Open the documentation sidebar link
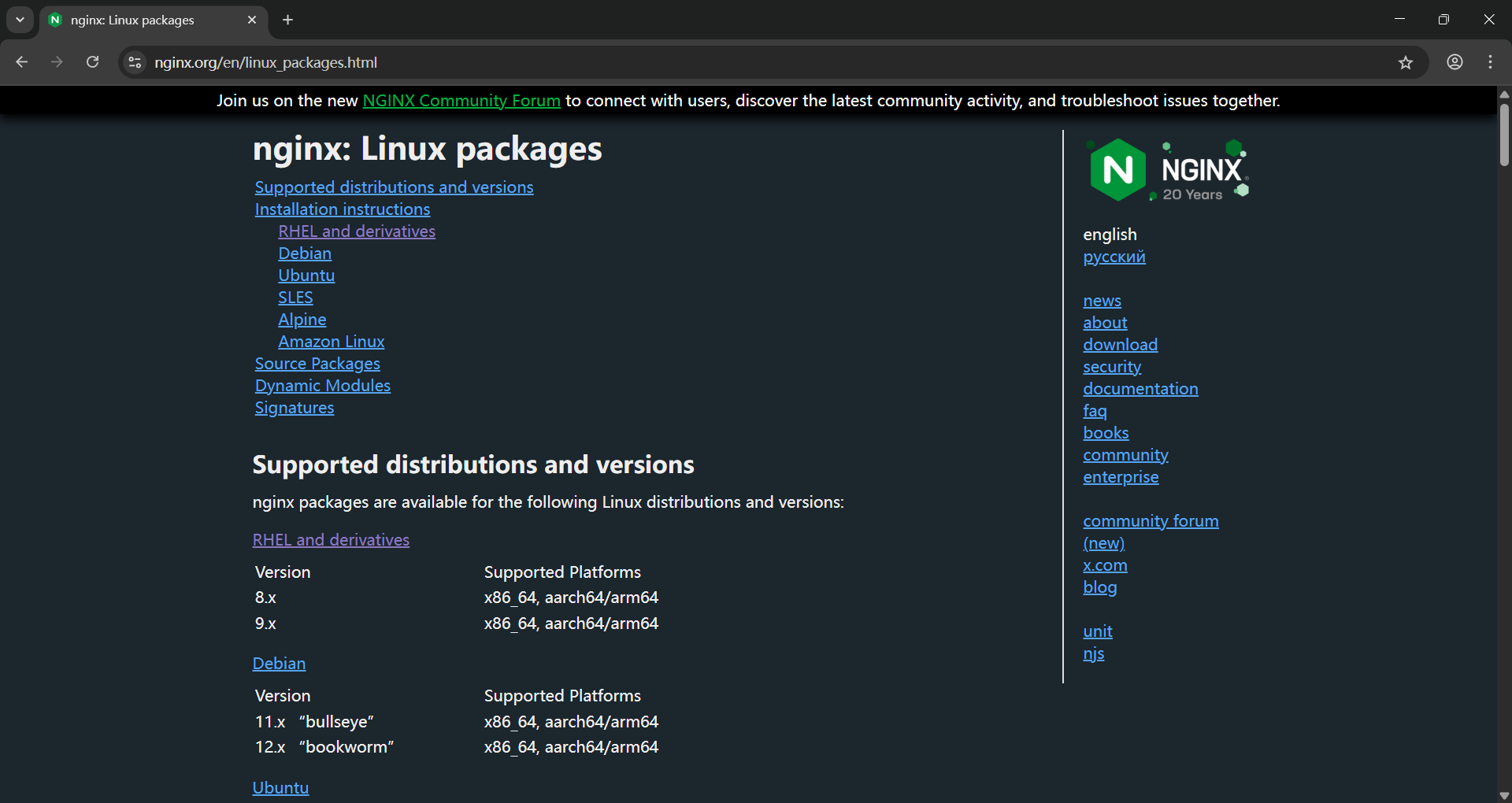This screenshot has height=803, width=1512. [1140, 389]
